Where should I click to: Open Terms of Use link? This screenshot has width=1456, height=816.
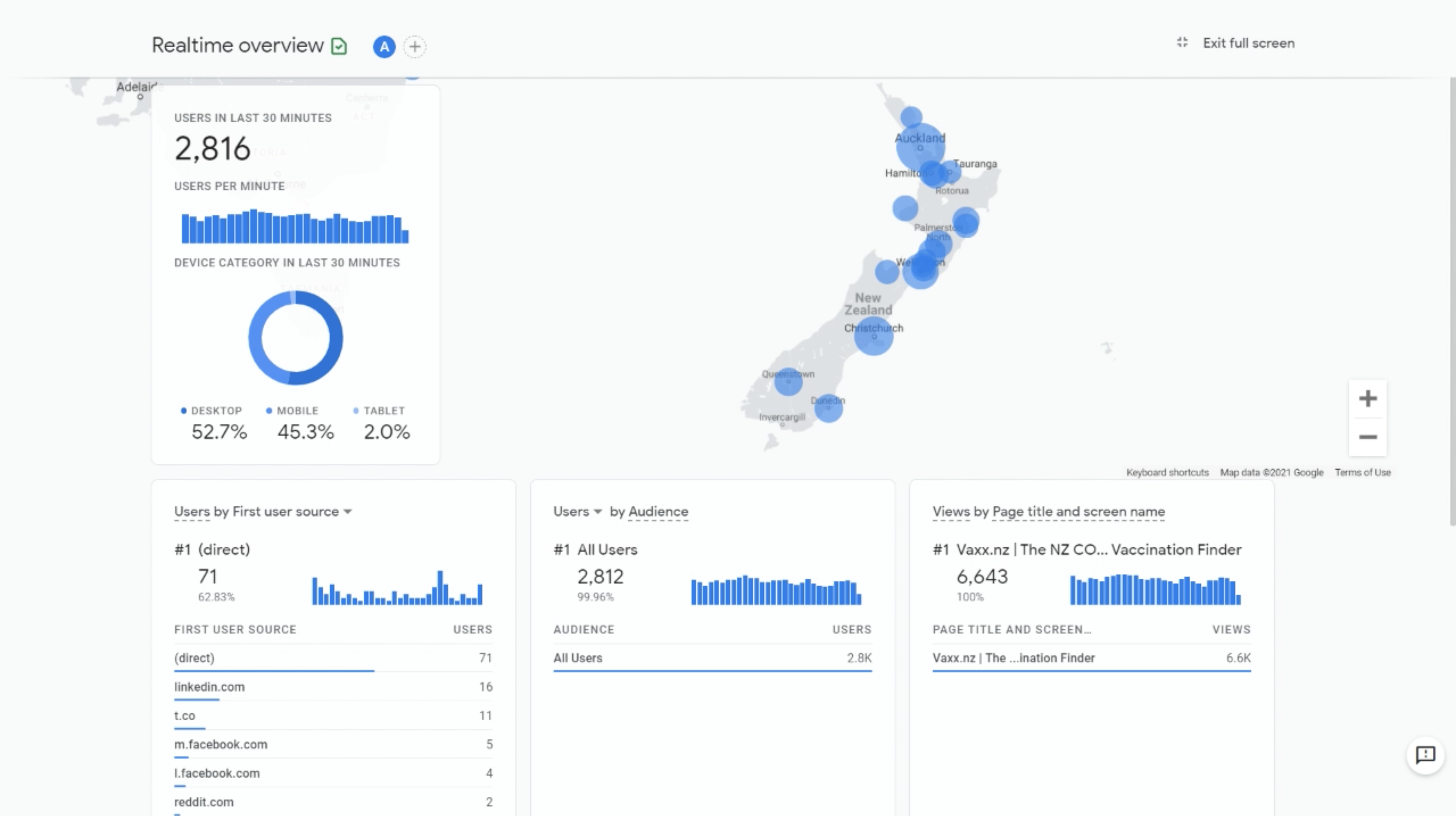(1362, 473)
